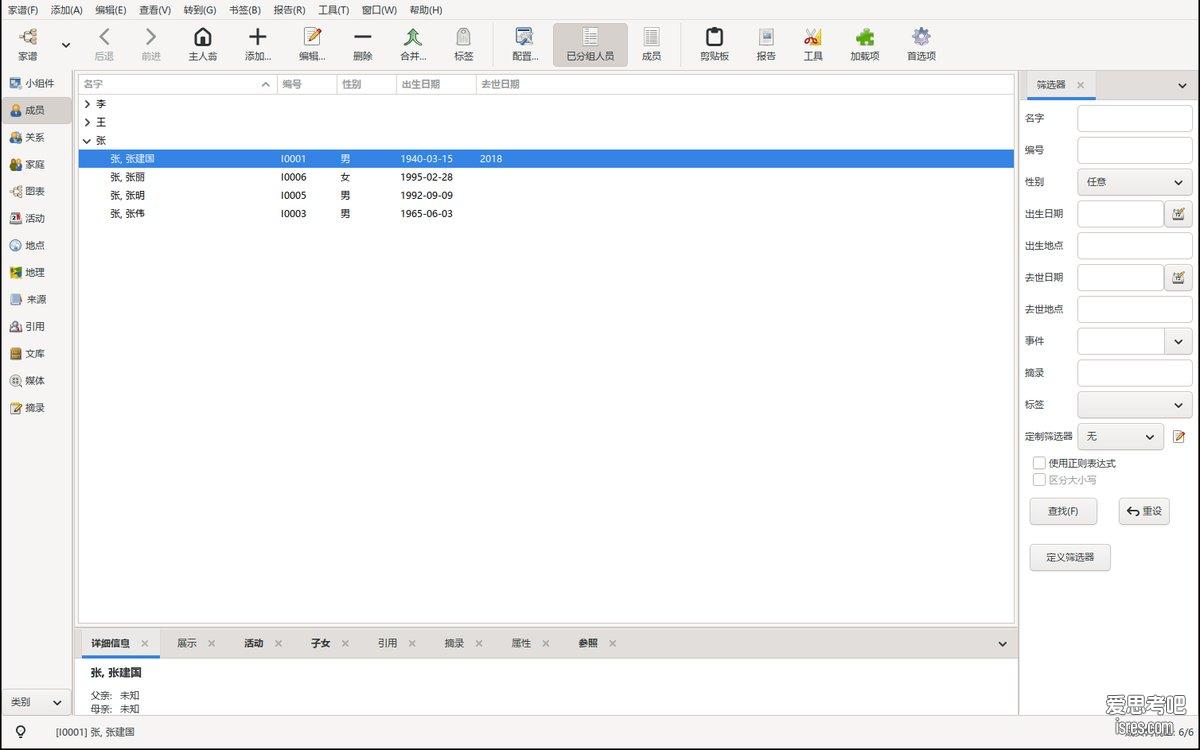The height and width of the screenshot is (750, 1200).
Task: Collapse the 张 surname group
Action: (88, 141)
